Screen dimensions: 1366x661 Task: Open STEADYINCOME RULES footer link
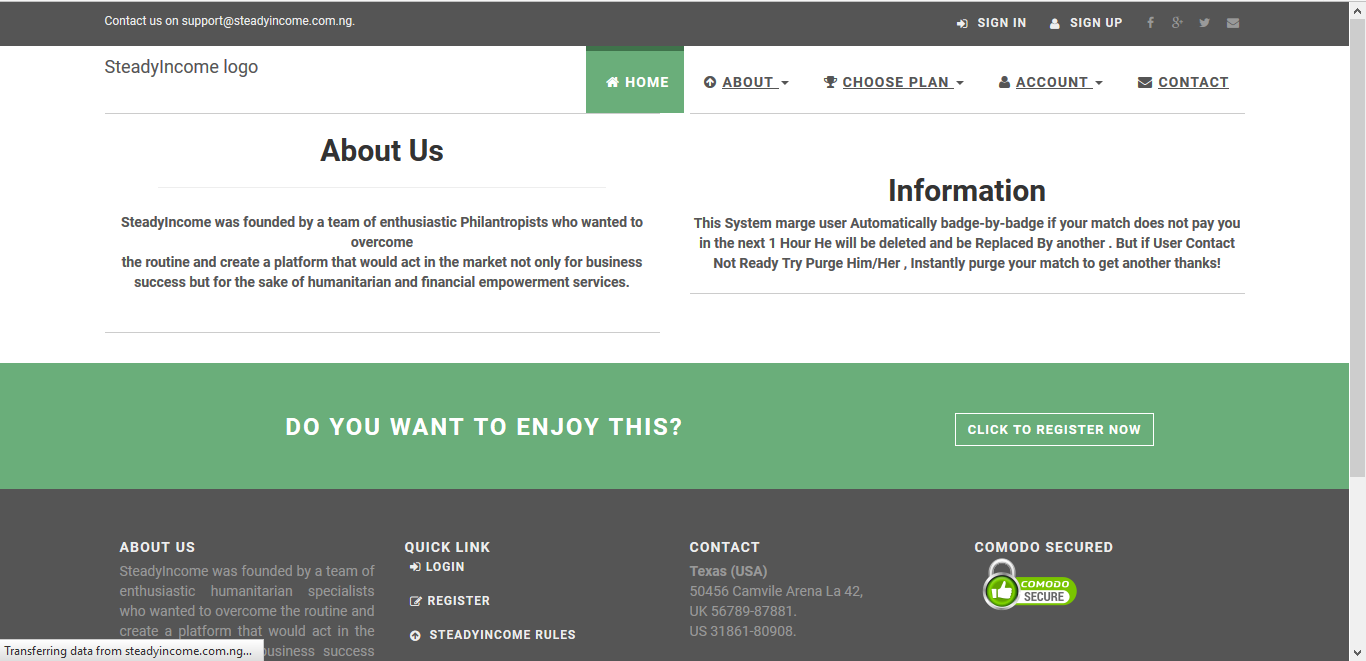(x=493, y=635)
